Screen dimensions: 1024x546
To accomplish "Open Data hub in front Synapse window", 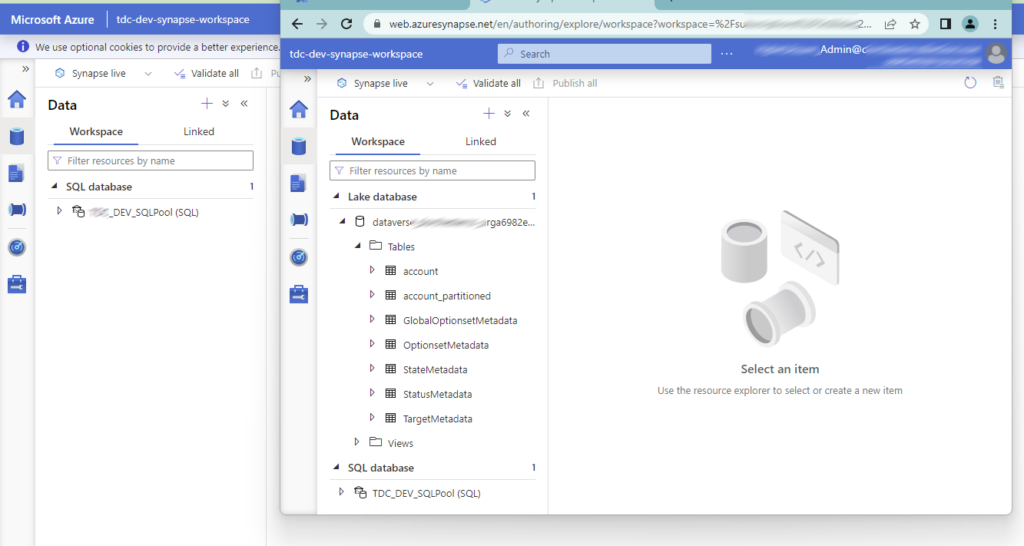I will (298, 146).
